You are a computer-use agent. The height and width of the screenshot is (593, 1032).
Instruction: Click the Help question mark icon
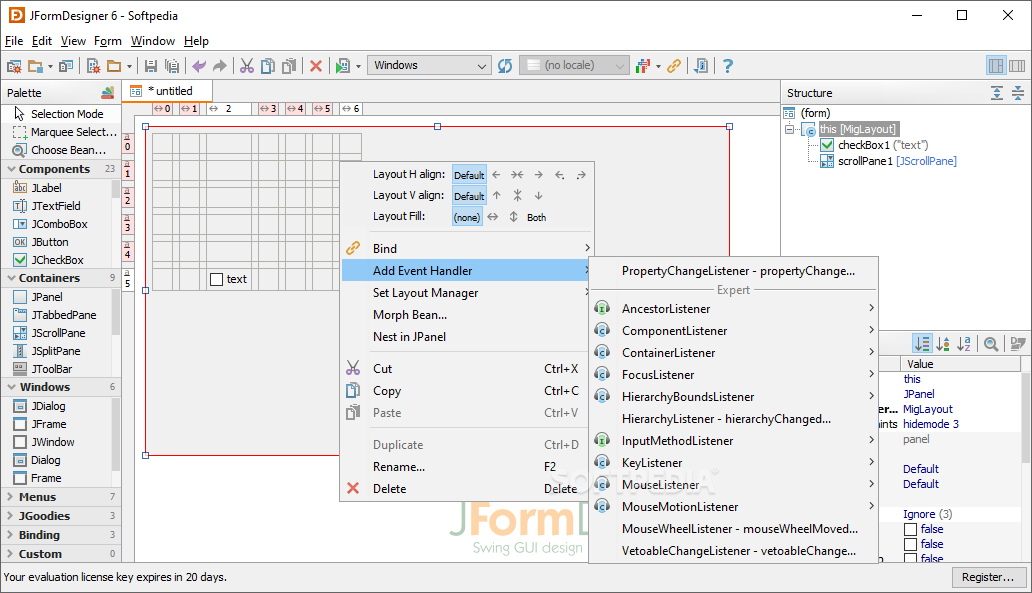click(727, 66)
